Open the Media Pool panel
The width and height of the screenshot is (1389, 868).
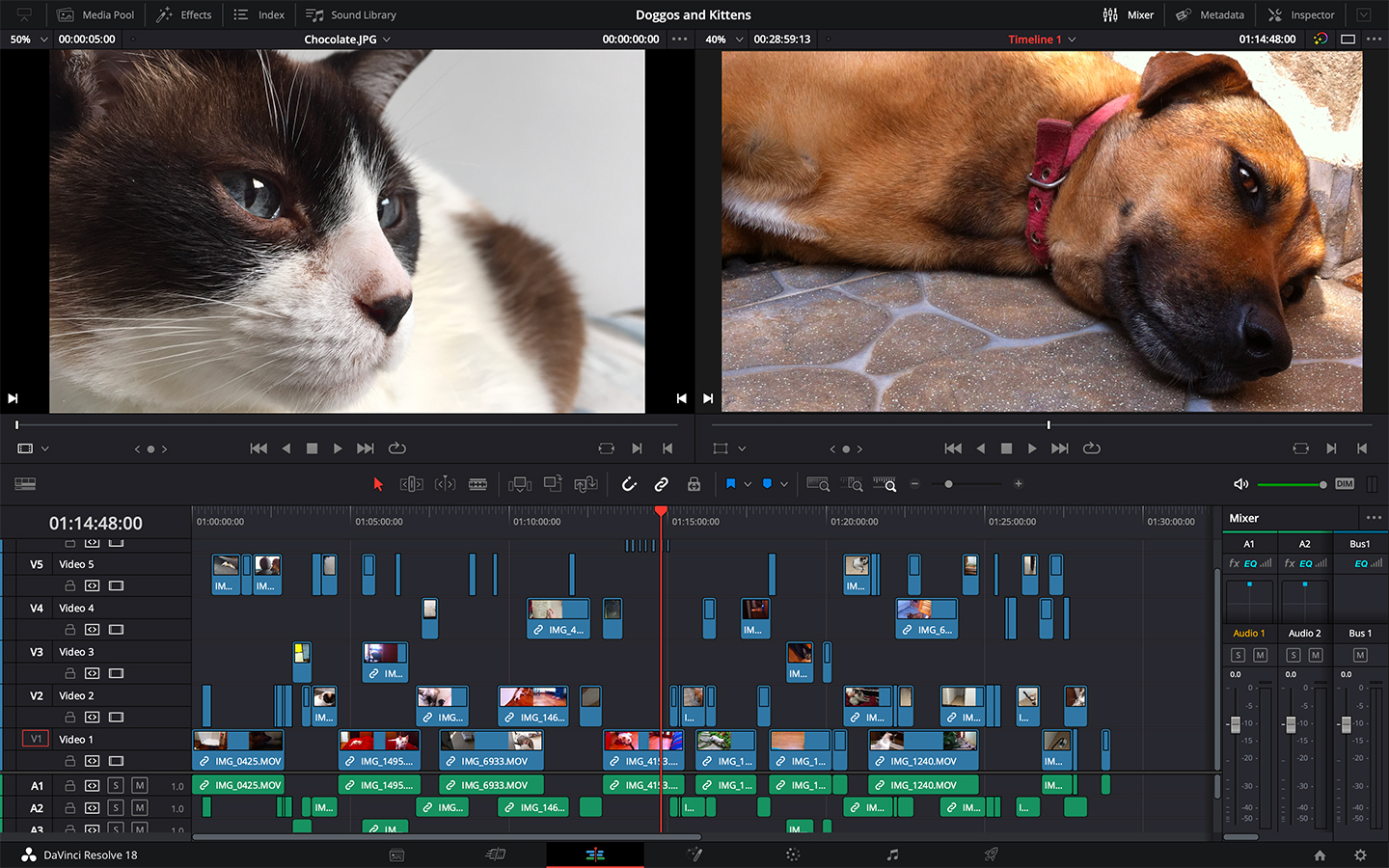coord(95,14)
